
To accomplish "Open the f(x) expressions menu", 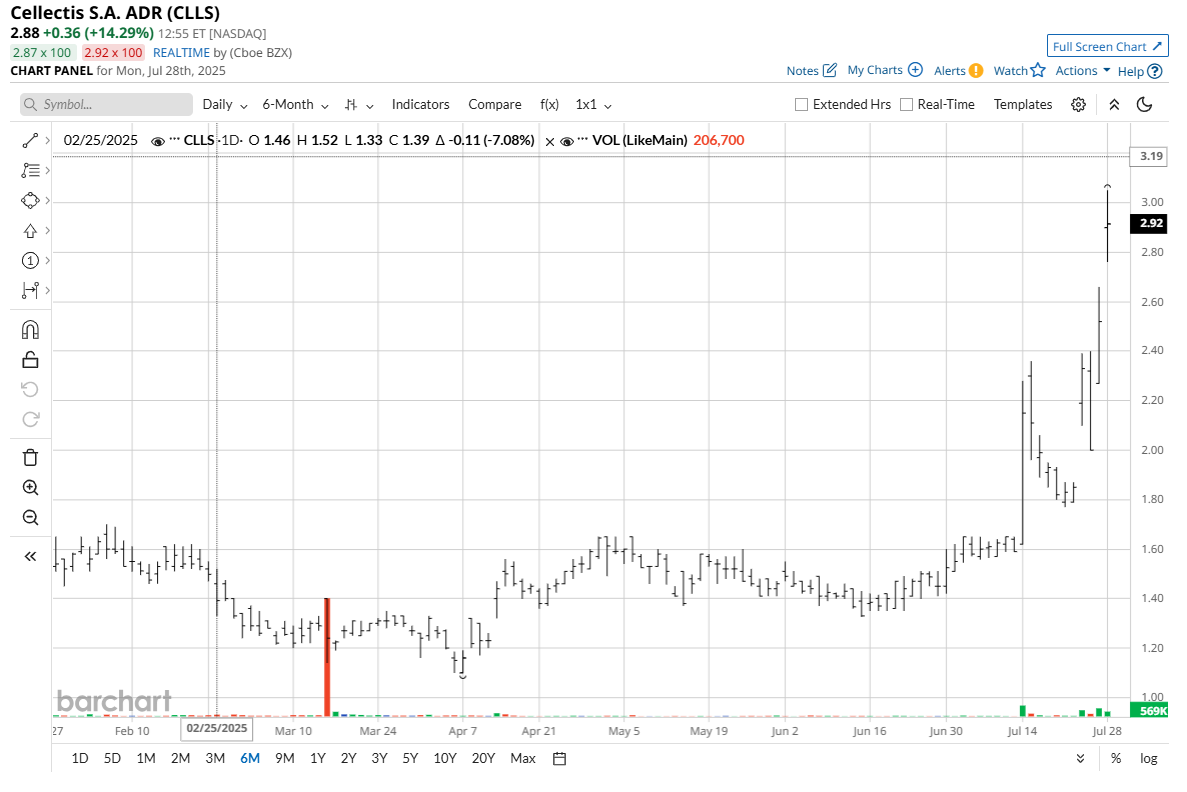I will click(549, 104).
